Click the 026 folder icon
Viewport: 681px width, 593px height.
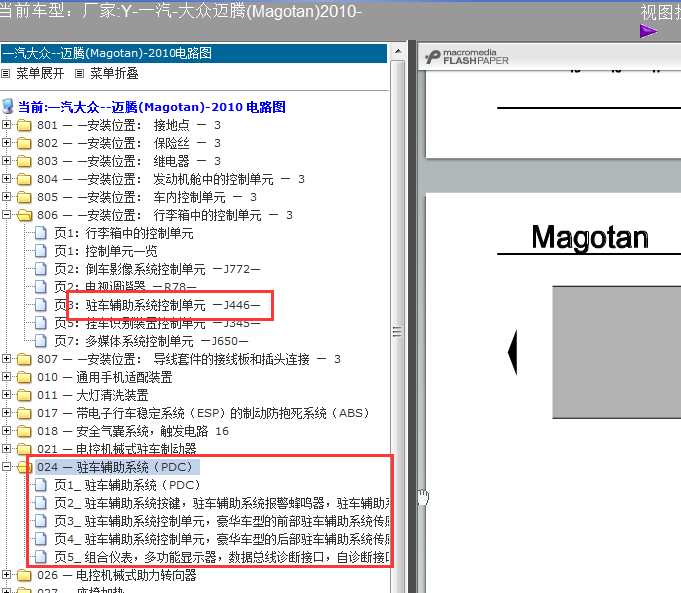[x=24, y=575]
